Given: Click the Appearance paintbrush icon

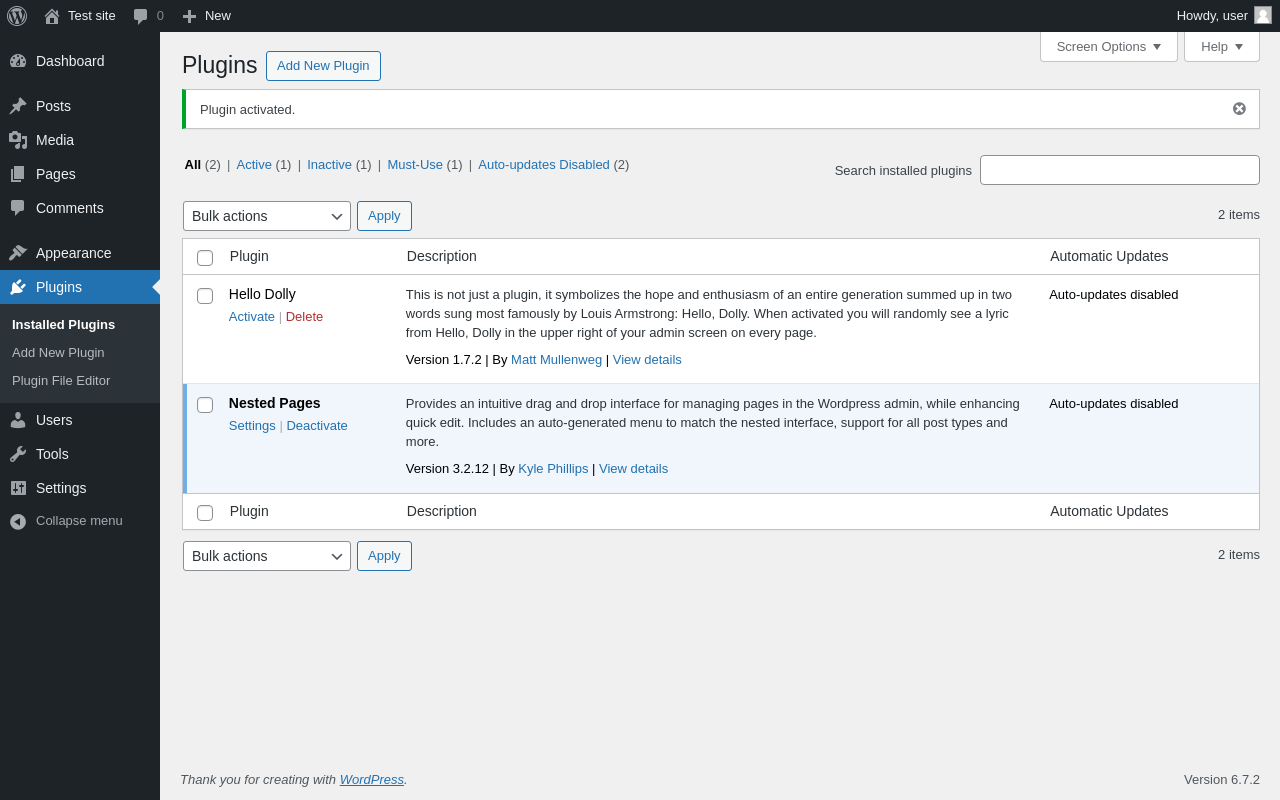Looking at the screenshot, I should (18, 253).
